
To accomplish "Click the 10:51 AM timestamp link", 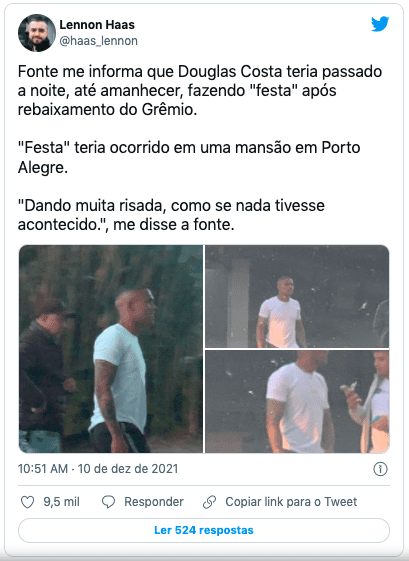I will coord(43,469).
